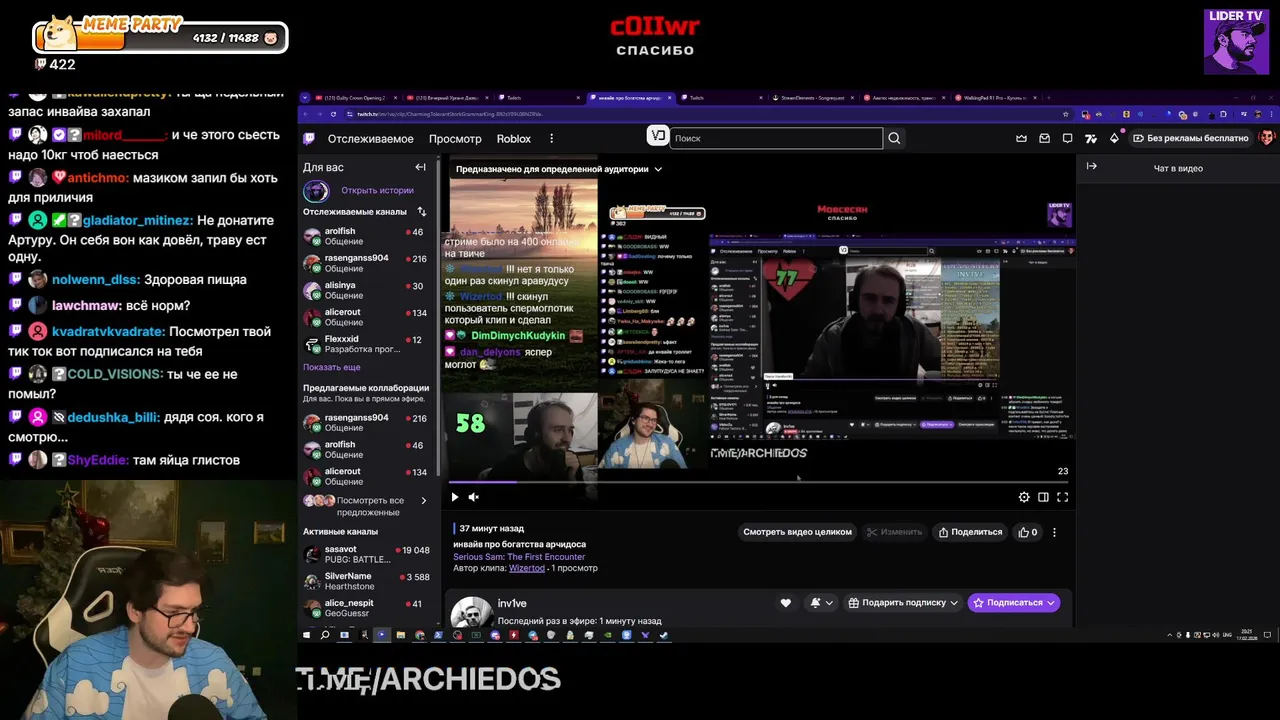Click "Без рекламы бесплатно" button
Screen dimensions: 1280x720
tap(1190, 138)
